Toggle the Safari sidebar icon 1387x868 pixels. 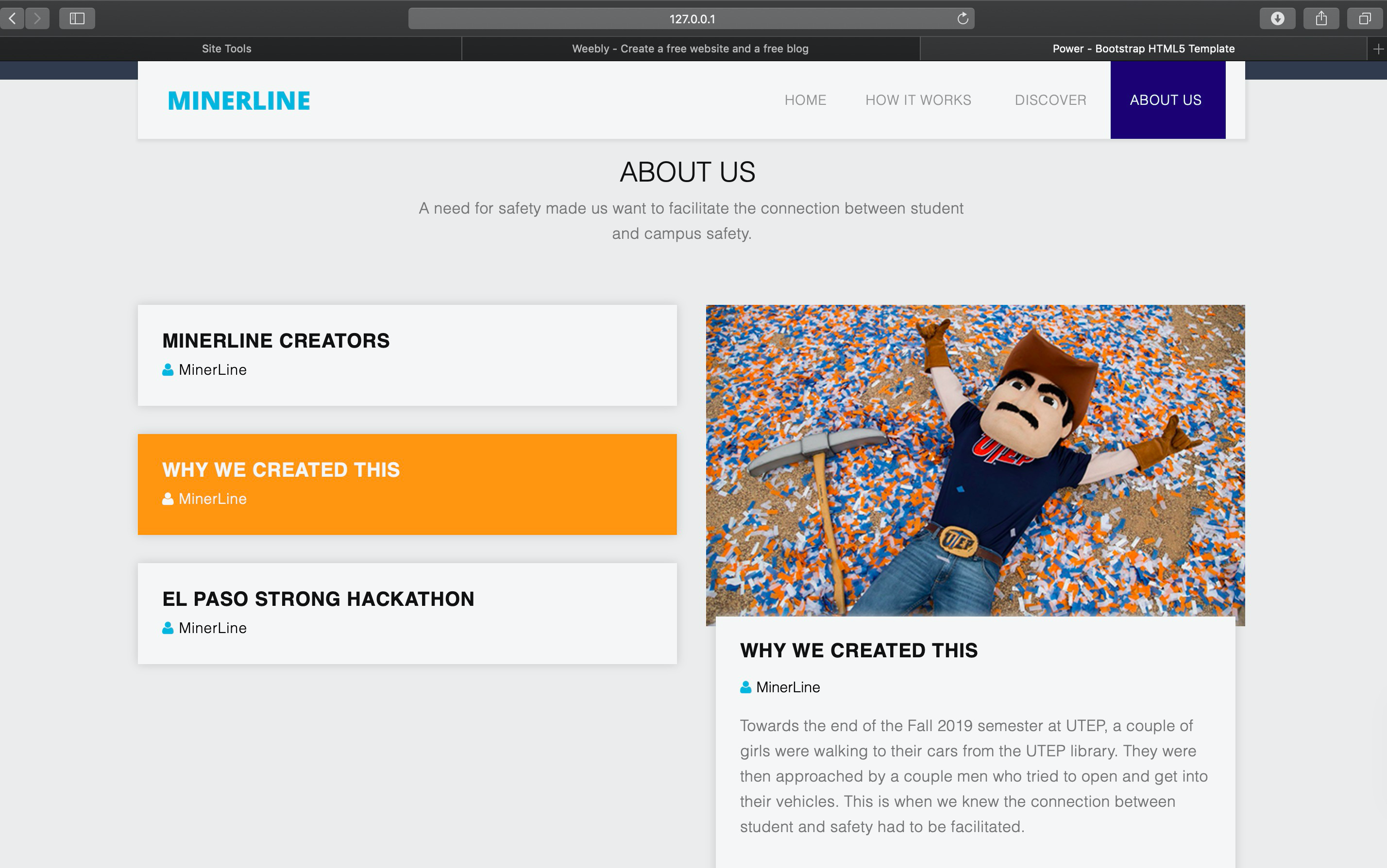point(77,18)
